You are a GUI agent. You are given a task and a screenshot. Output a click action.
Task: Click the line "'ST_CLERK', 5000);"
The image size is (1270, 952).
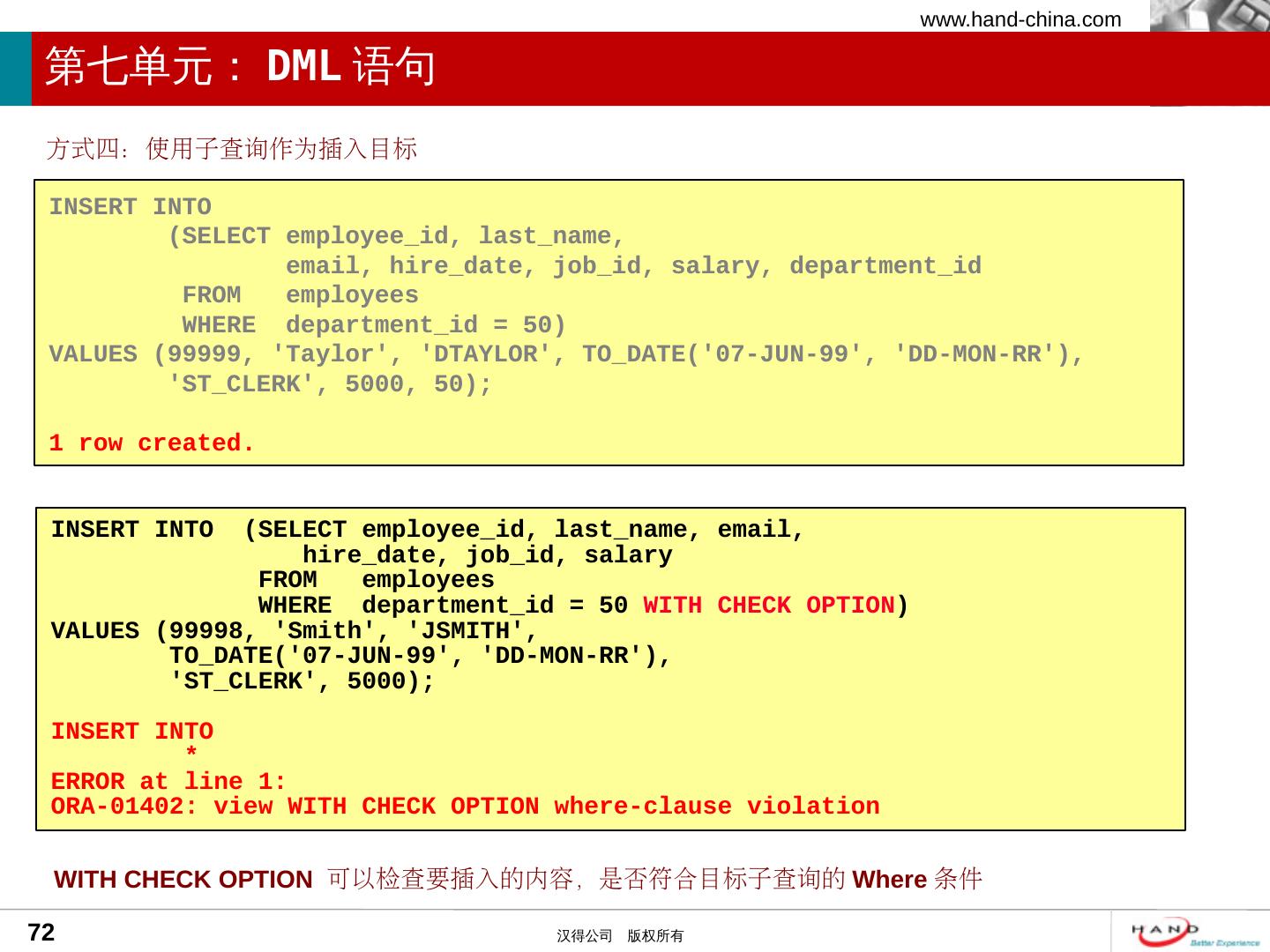tap(302, 681)
